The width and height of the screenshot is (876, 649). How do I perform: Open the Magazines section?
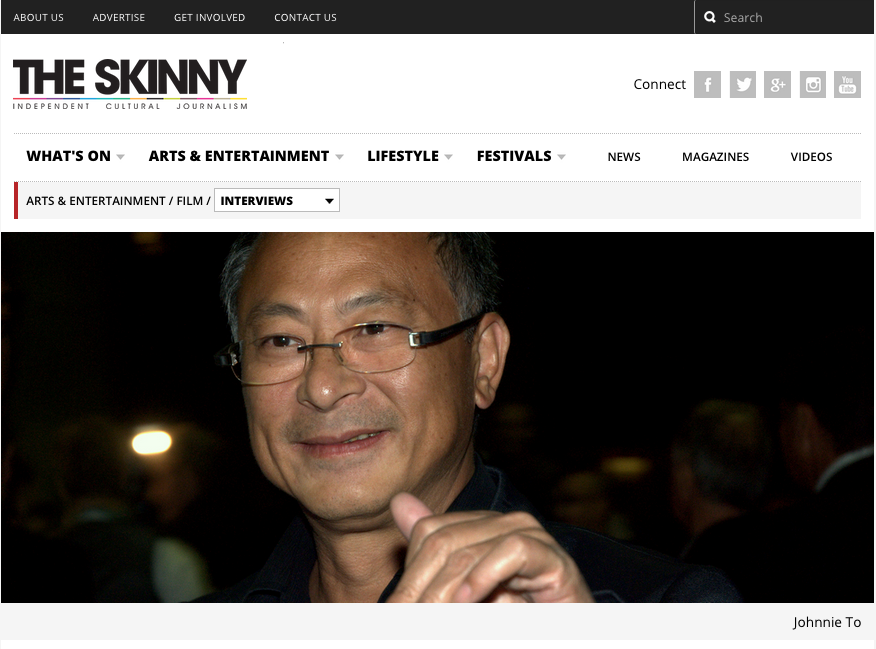[x=715, y=157]
